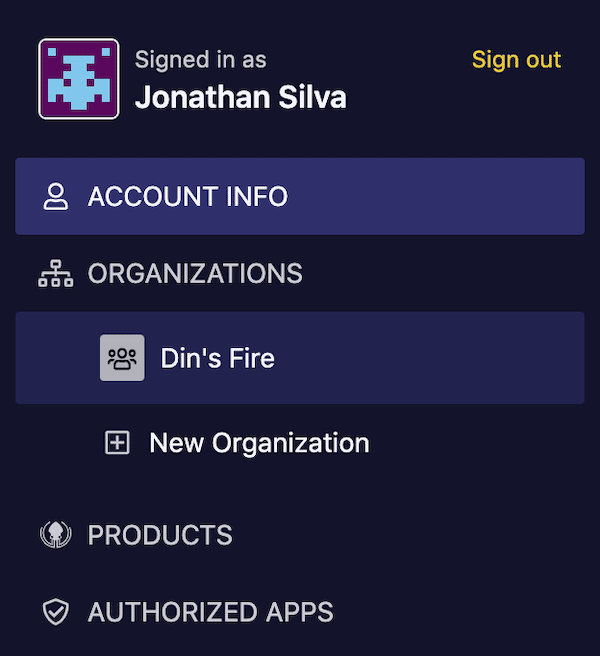Click the hierarchy icon beside Organizations
Screen dimensions: 600x656
(56, 274)
